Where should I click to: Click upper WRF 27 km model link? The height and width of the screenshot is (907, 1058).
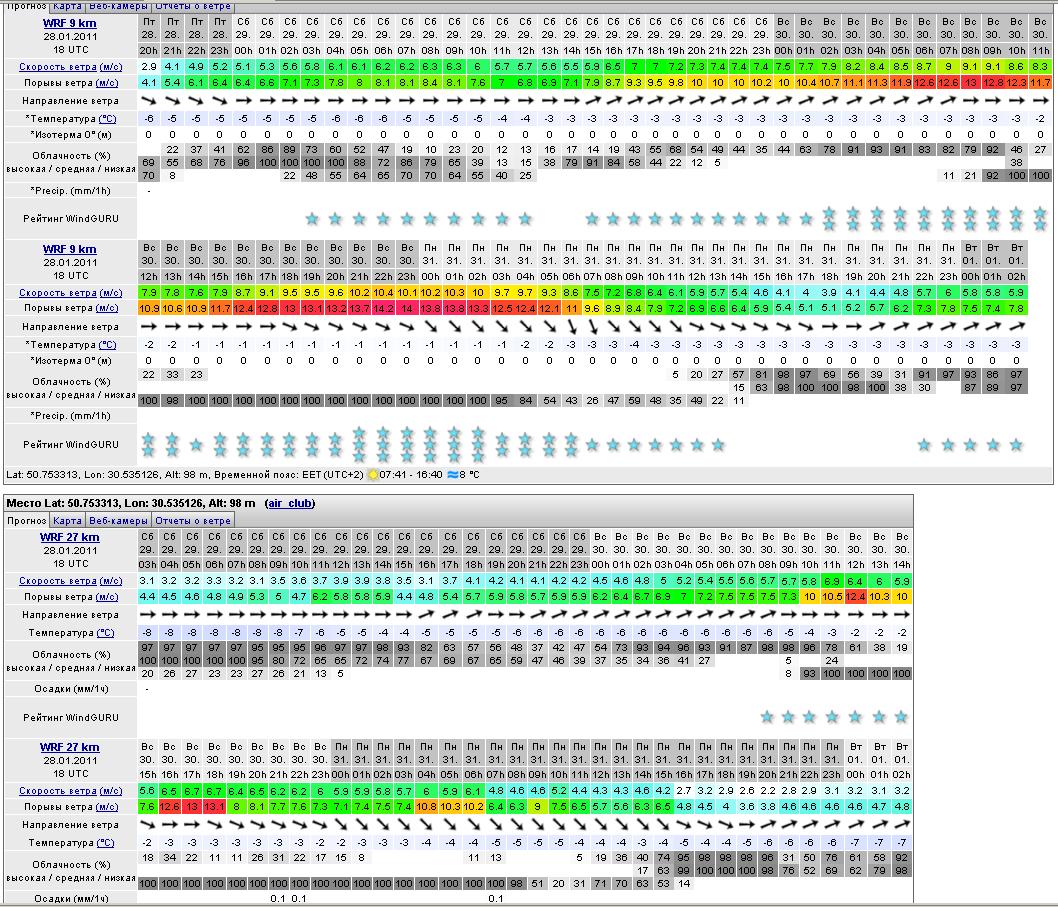(x=69, y=538)
